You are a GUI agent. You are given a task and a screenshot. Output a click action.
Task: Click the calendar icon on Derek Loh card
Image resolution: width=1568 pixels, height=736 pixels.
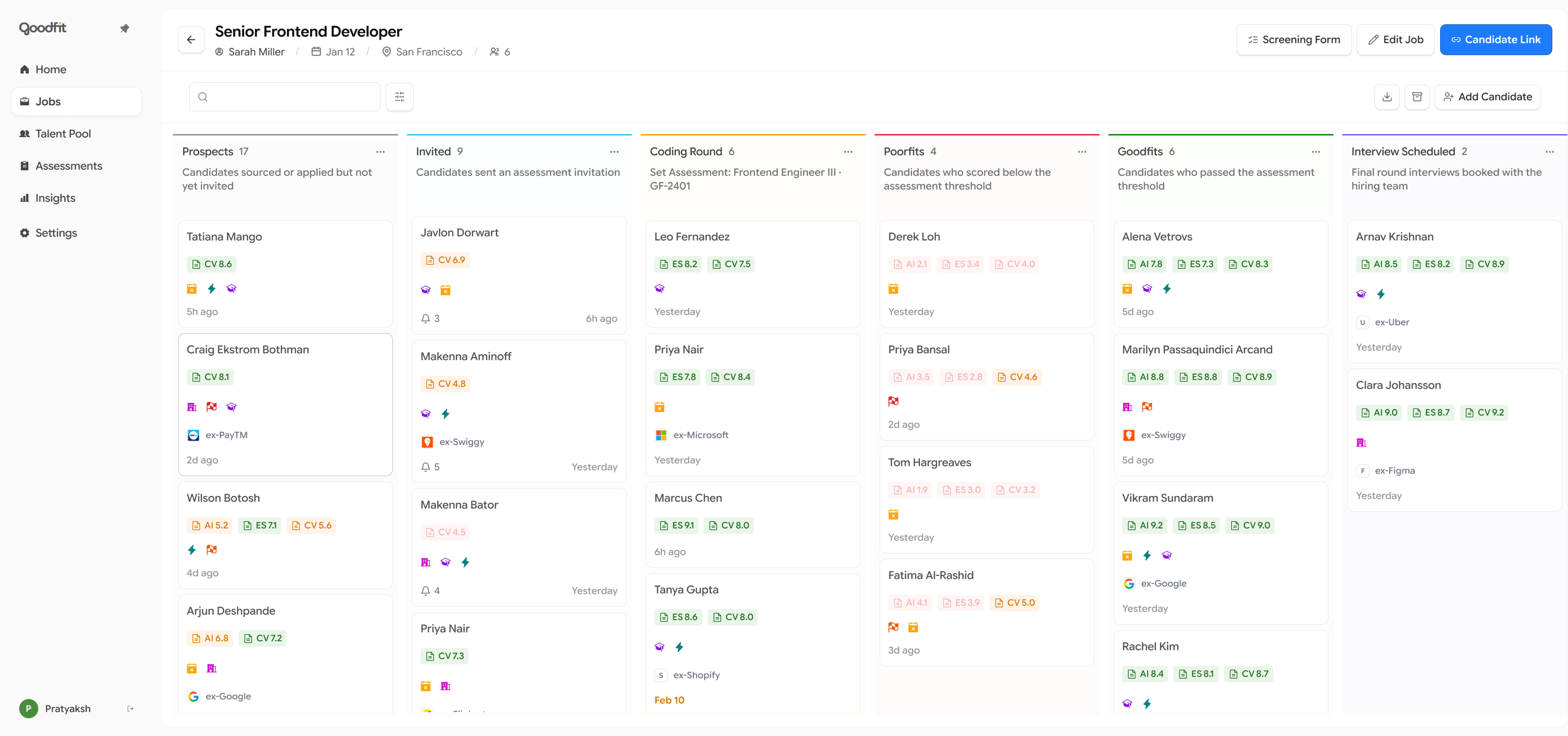pos(893,289)
